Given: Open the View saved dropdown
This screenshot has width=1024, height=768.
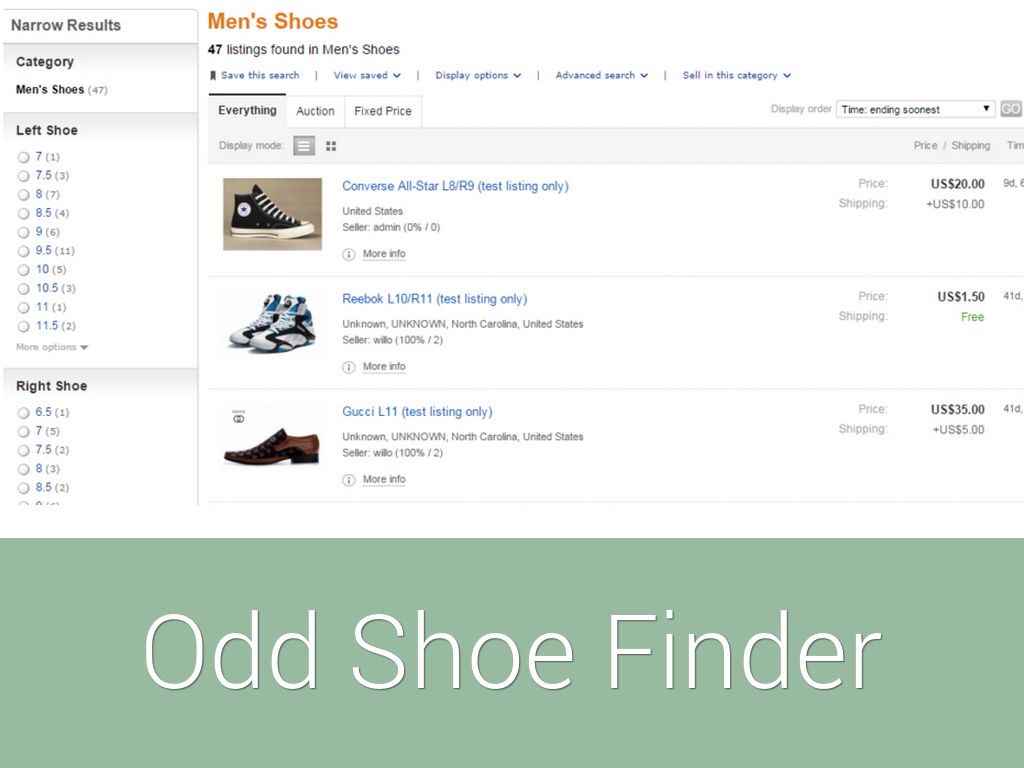Looking at the screenshot, I should [x=366, y=76].
